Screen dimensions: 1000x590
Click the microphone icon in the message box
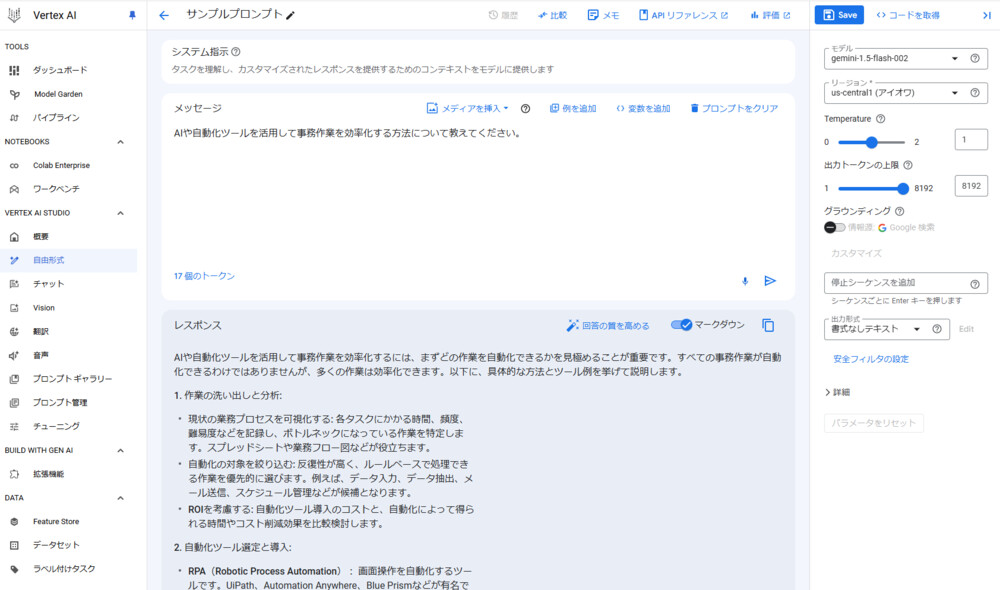click(745, 281)
